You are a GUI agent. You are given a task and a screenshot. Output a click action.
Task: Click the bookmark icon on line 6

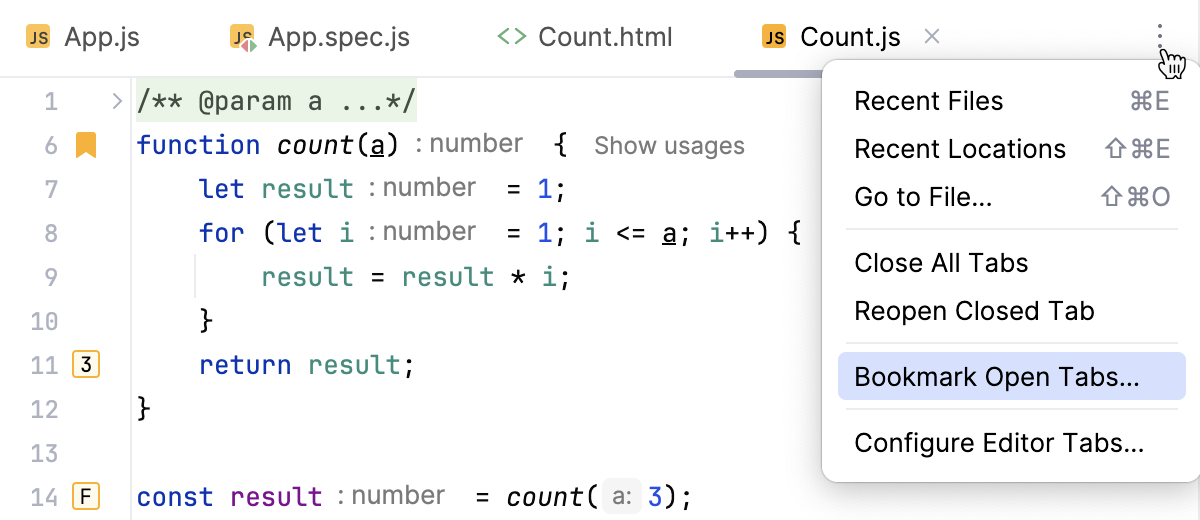pyautogui.click(x=86, y=145)
